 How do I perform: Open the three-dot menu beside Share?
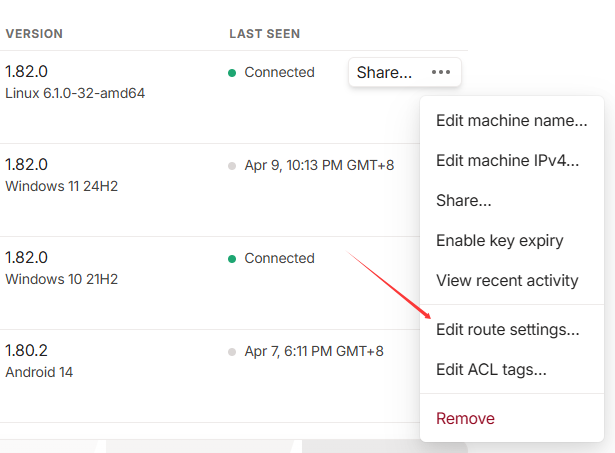tap(441, 72)
